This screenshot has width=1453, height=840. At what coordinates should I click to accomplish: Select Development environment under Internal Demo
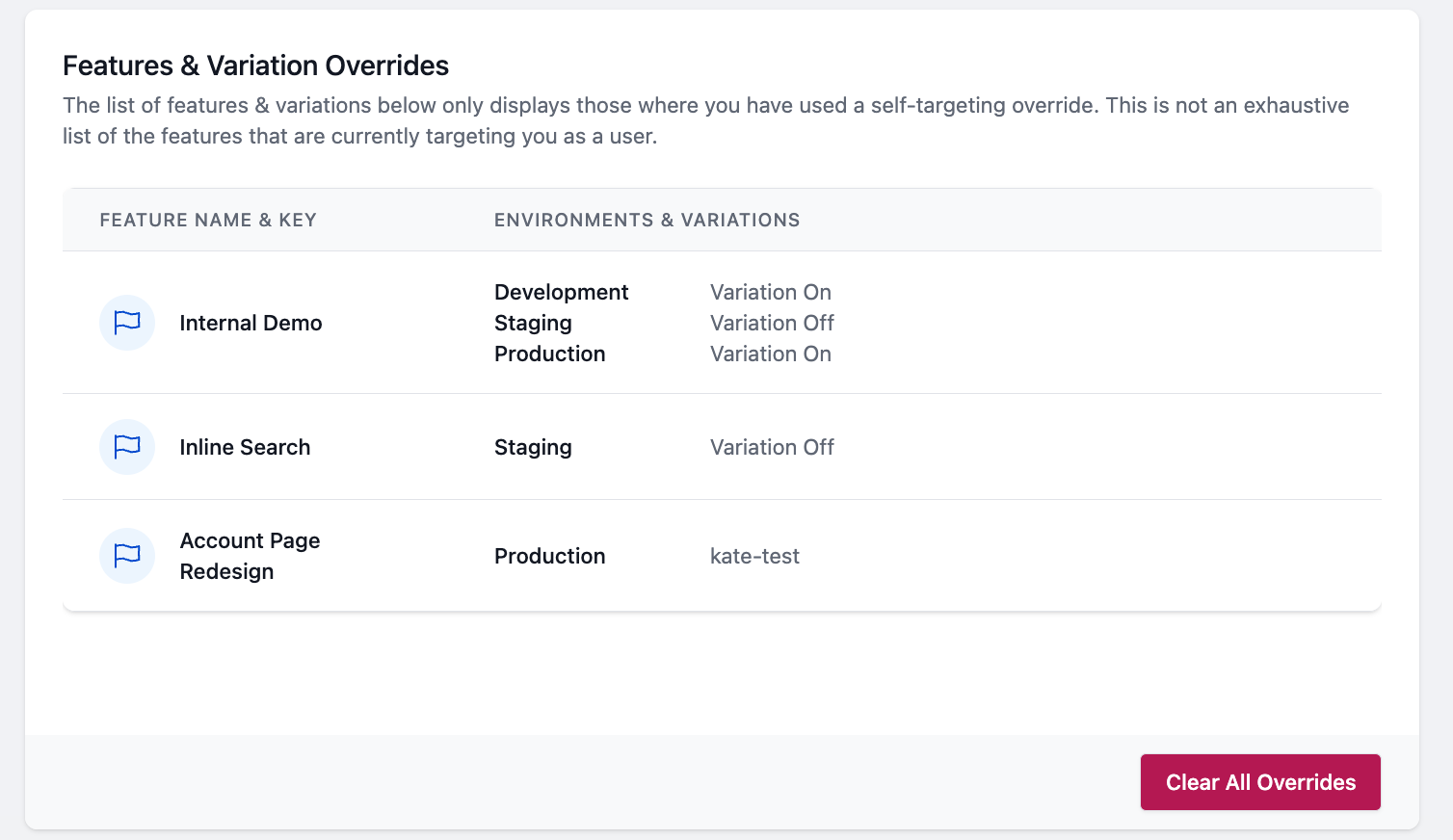(561, 292)
